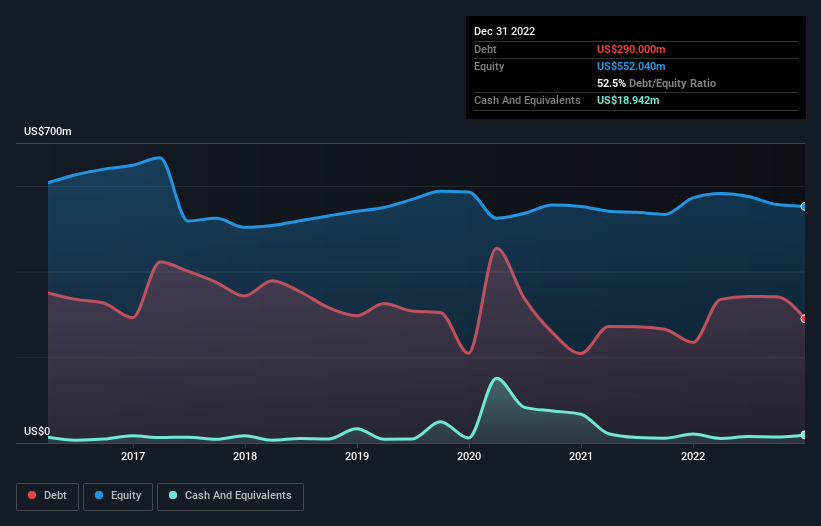Click the 2017 x-axis label
Viewport: 821px width, 526px height.
[x=133, y=456]
